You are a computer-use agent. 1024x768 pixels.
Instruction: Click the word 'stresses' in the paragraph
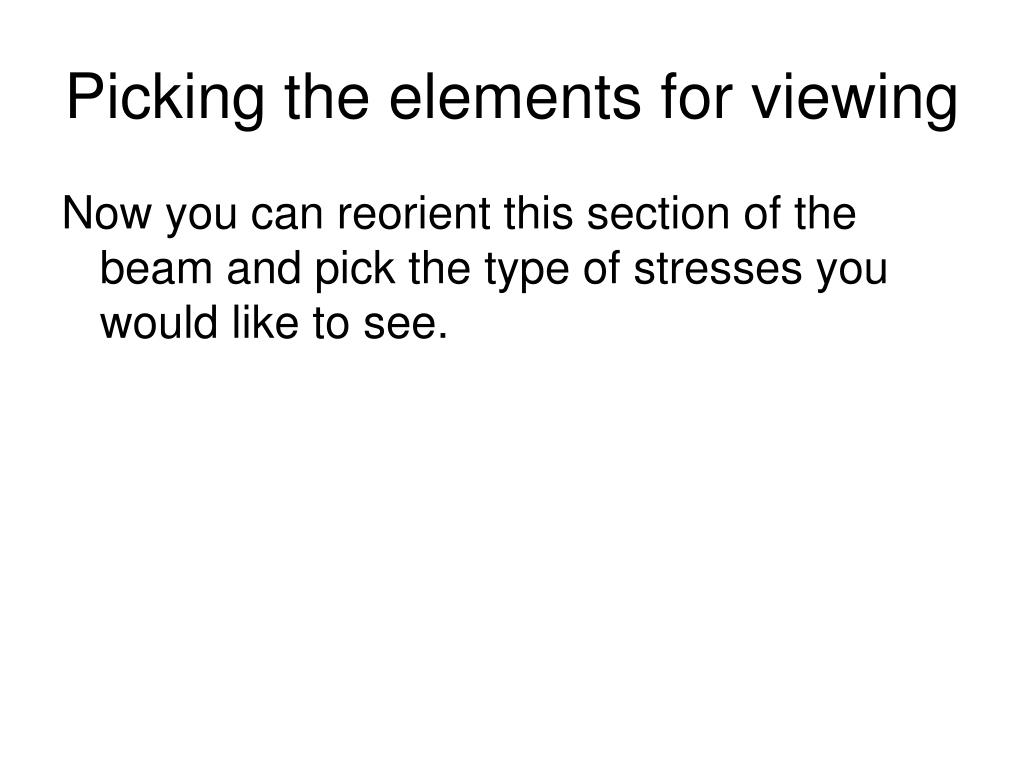tap(718, 270)
